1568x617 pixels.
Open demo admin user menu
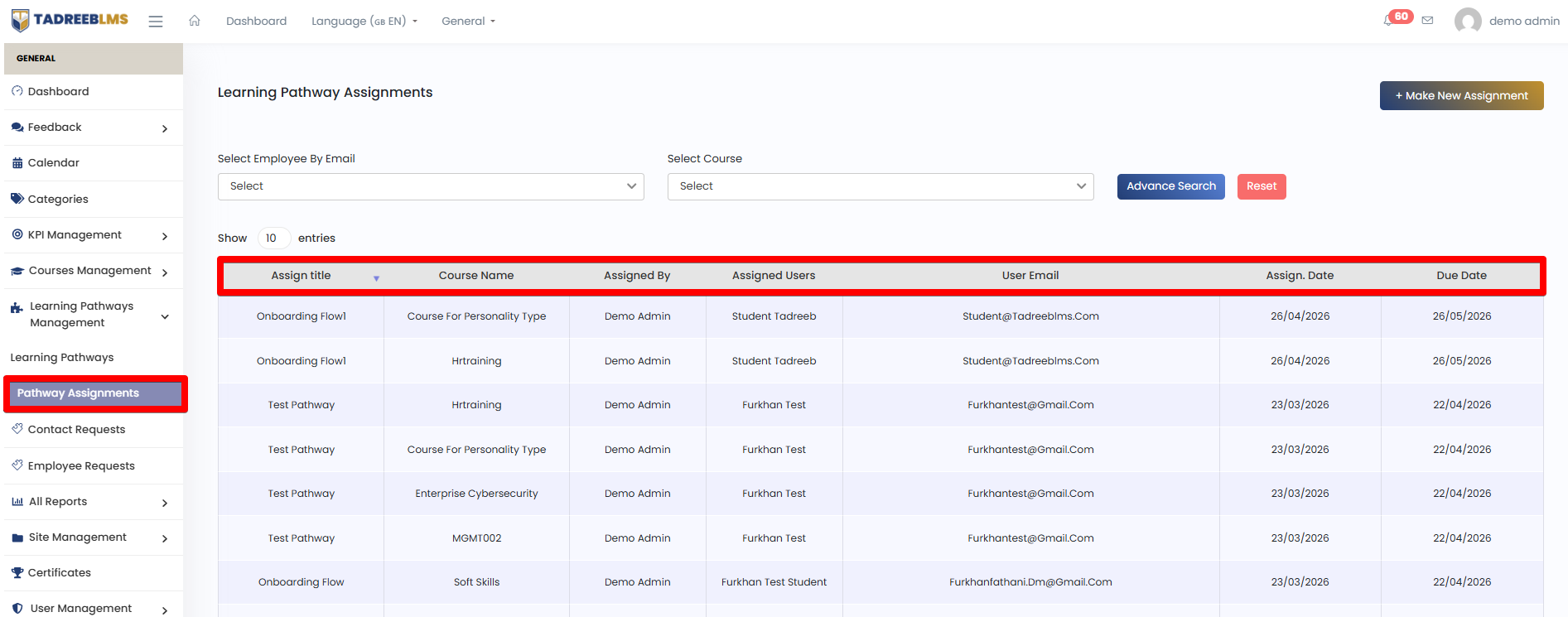coord(1524,21)
